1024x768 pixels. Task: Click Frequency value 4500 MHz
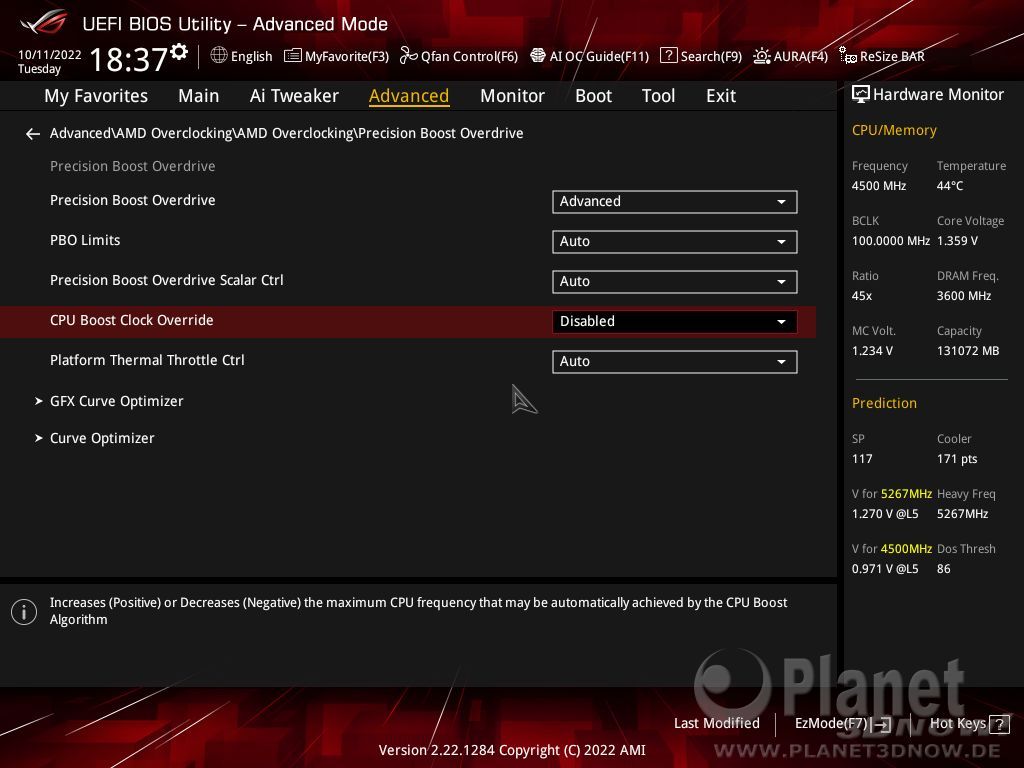tap(879, 186)
